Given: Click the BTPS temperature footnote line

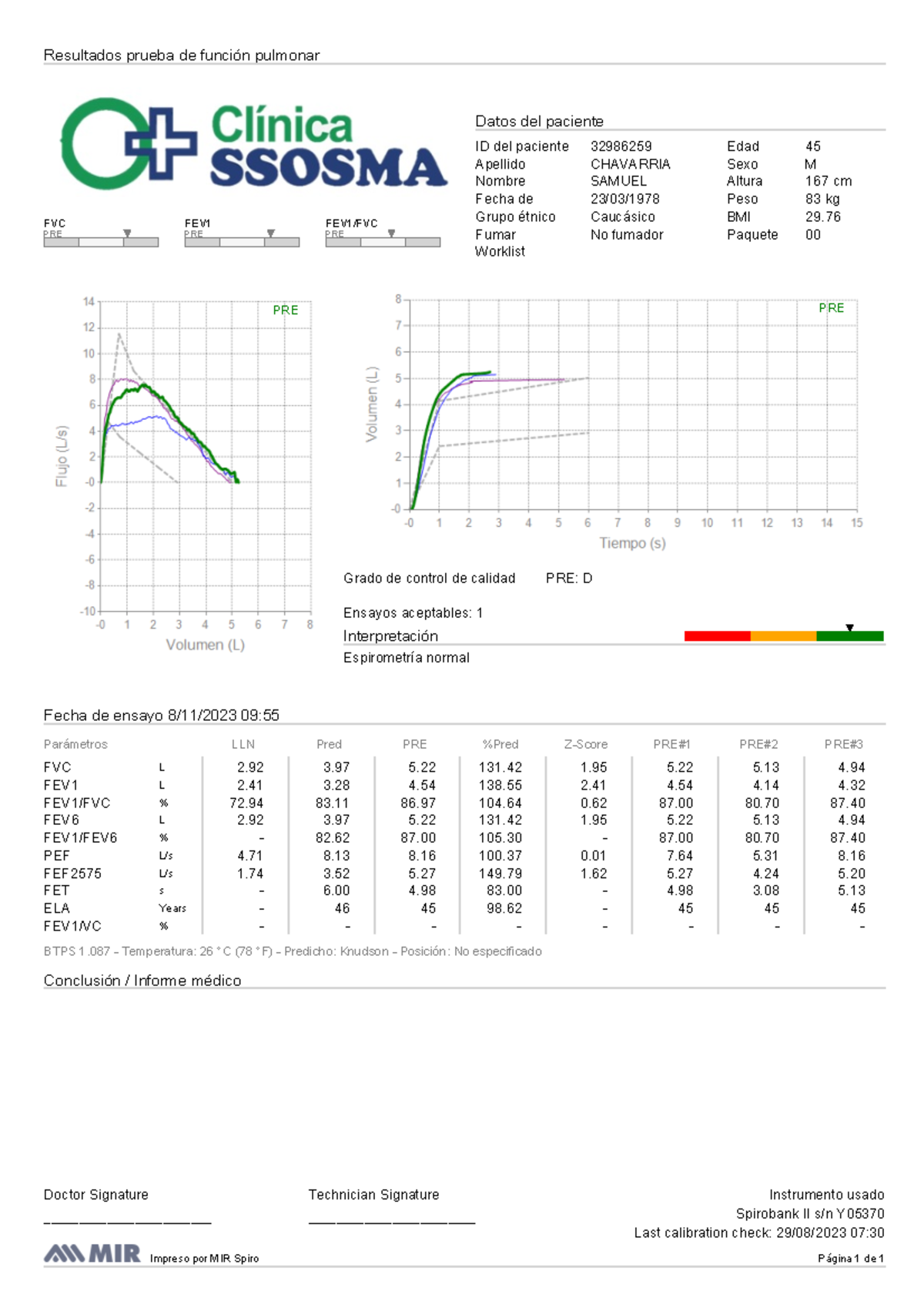Looking at the screenshot, I should pyautogui.click(x=293, y=951).
